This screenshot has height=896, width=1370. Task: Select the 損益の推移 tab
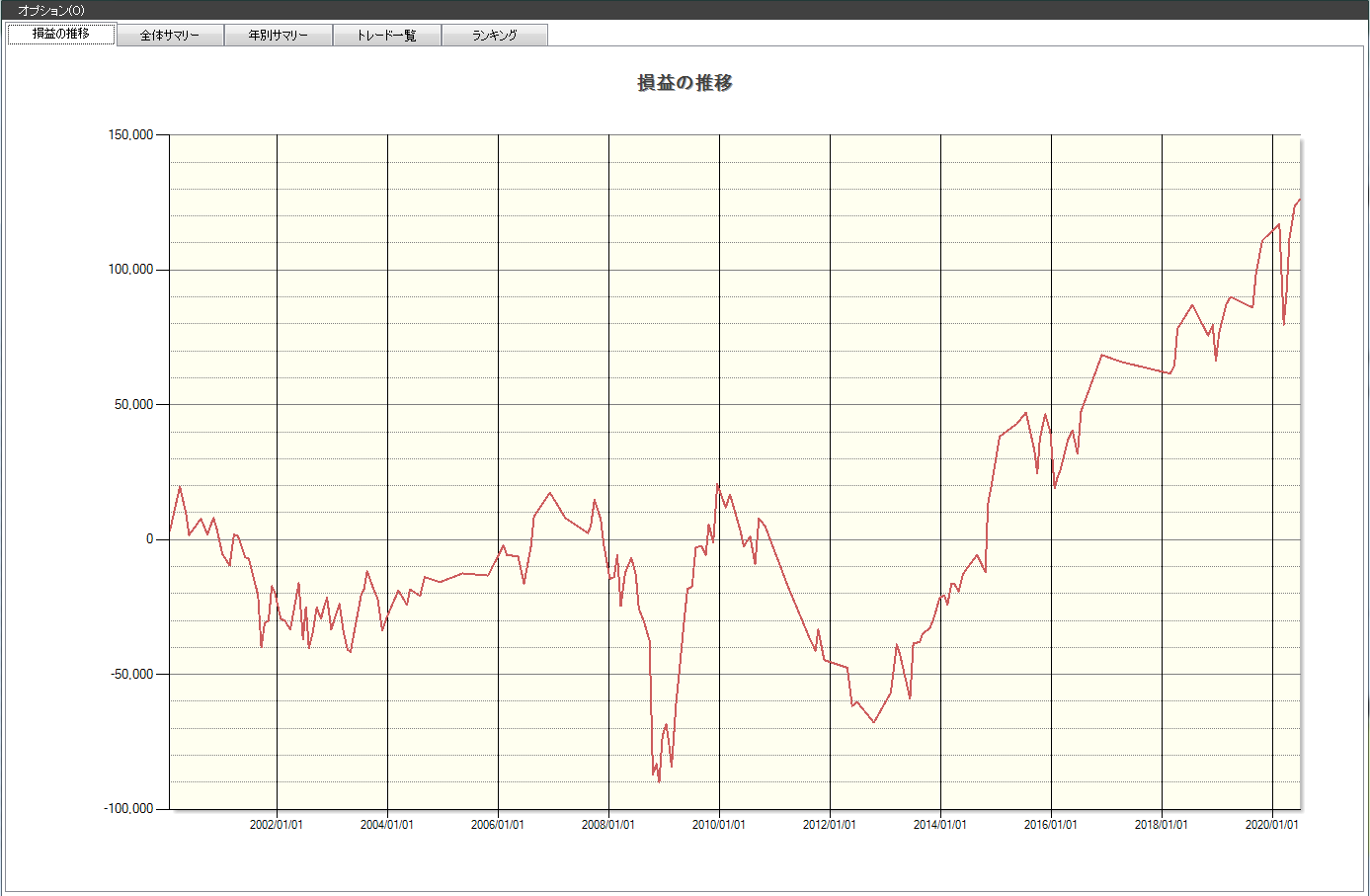pyautogui.click(x=61, y=34)
